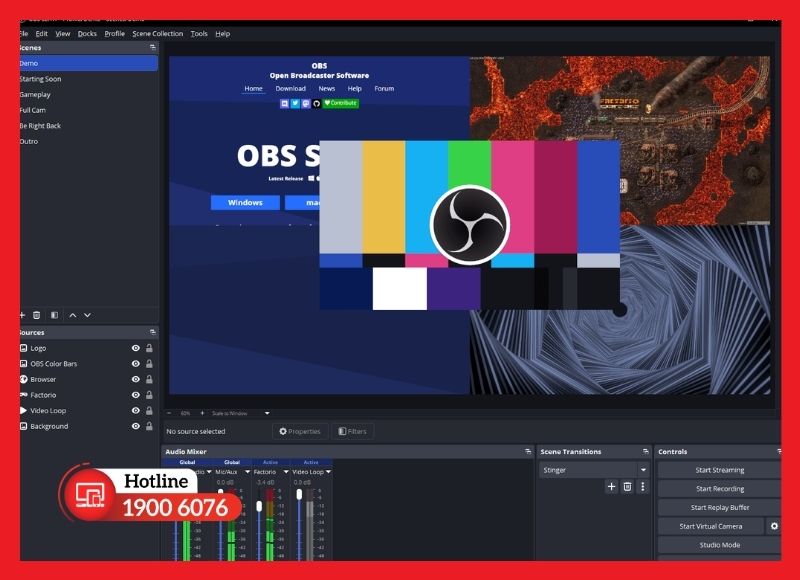Hide the Background source
800x580 pixels.
(x=136, y=426)
